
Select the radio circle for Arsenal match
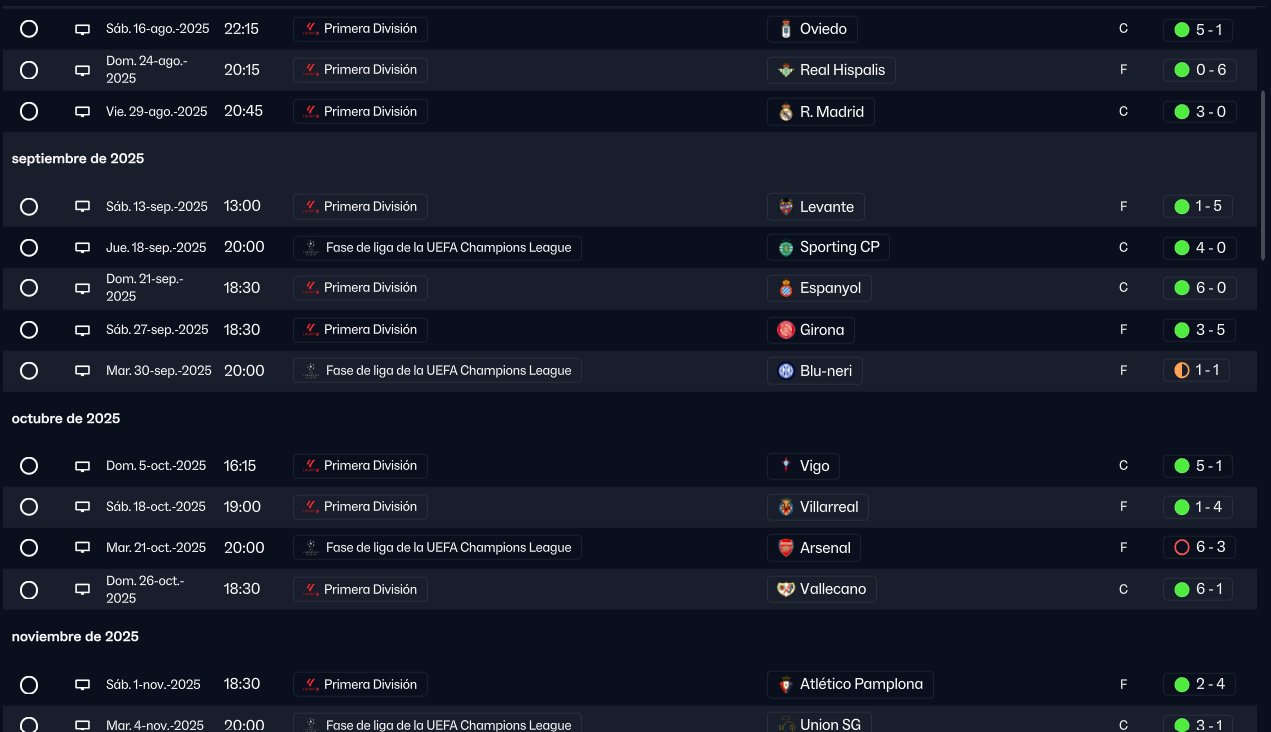pos(29,548)
